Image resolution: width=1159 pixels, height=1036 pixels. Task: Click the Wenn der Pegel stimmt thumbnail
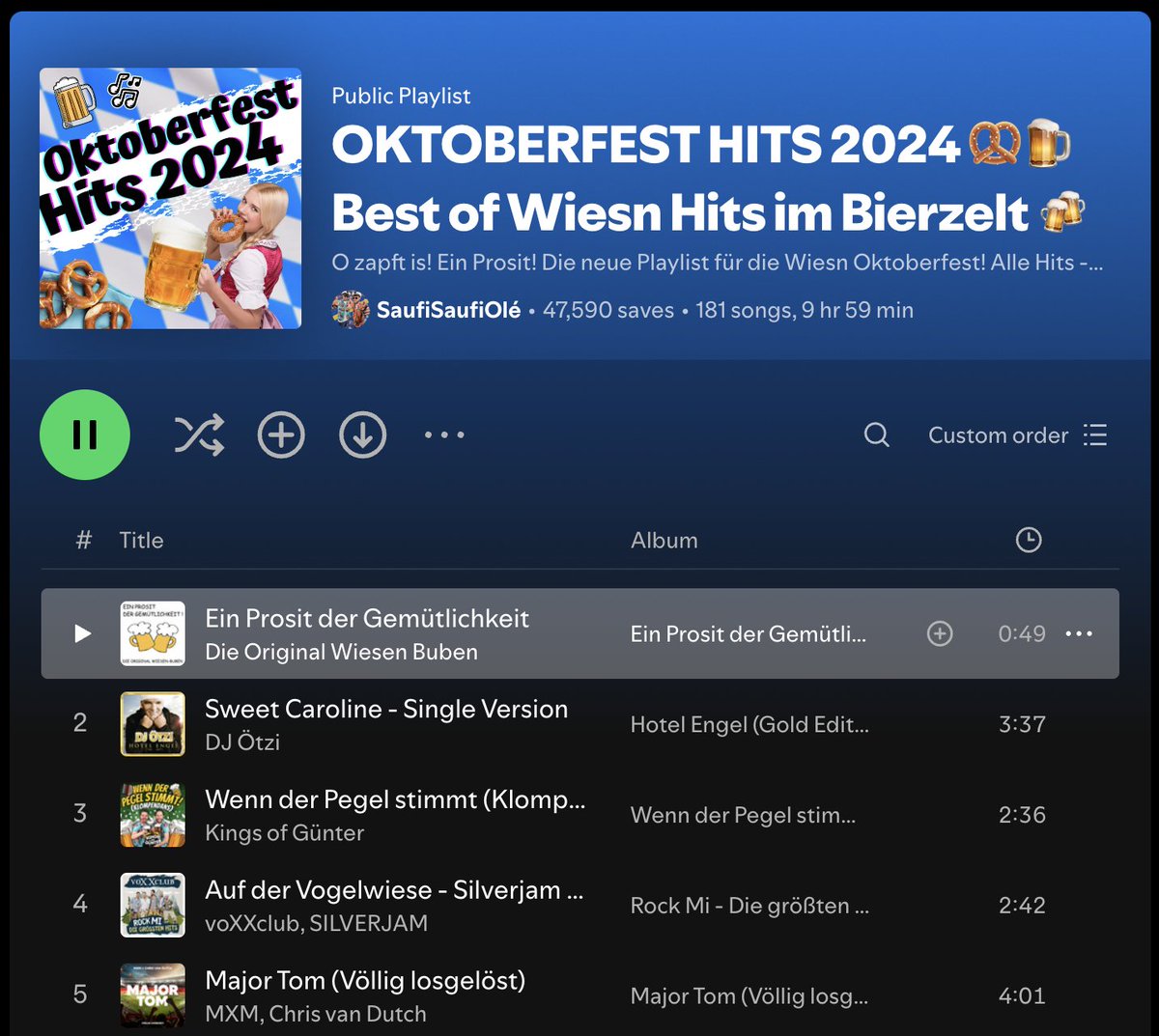153,815
